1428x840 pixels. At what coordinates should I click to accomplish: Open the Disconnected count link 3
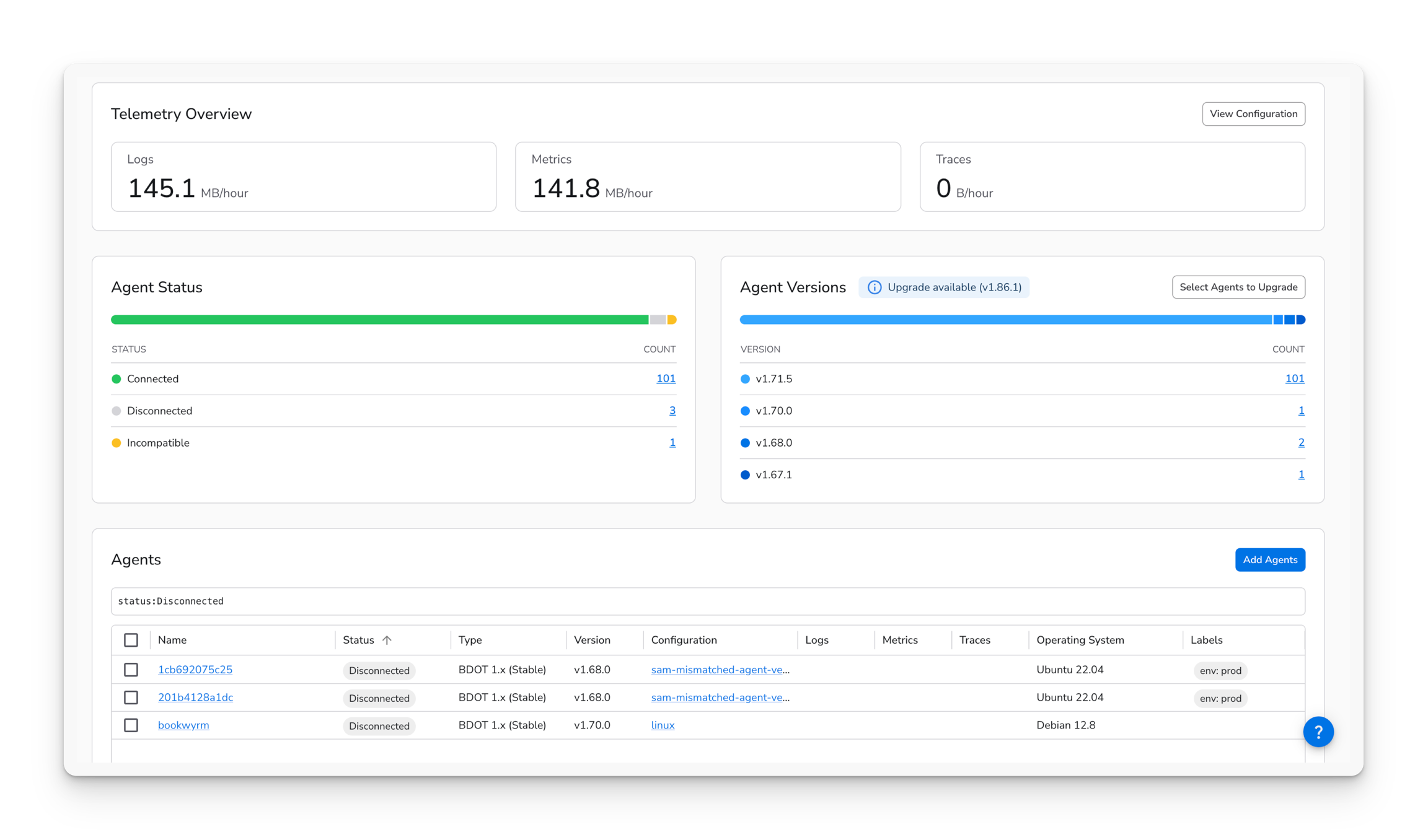672,411
